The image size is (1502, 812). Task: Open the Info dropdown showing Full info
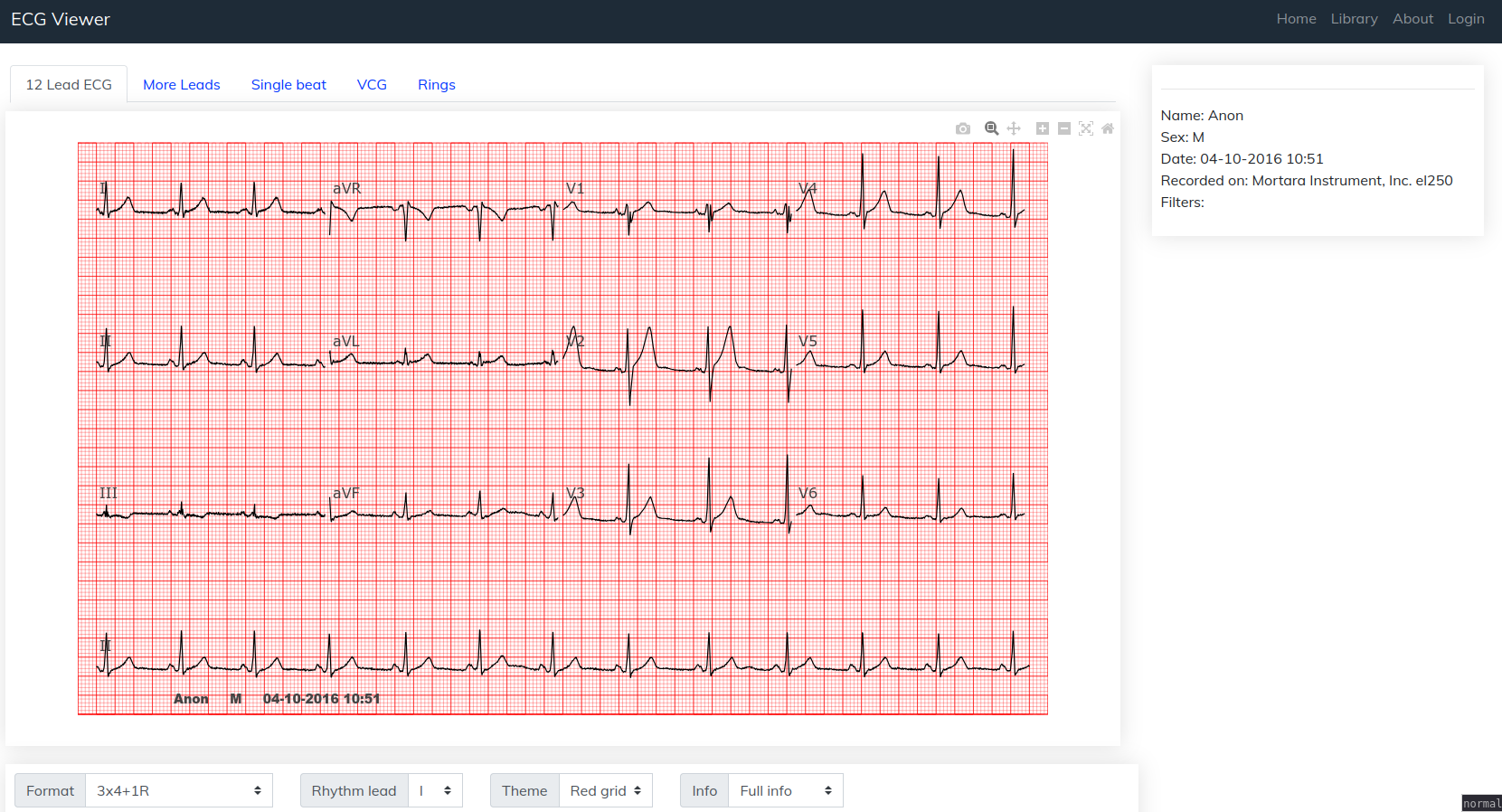click(x=786, y=790)
